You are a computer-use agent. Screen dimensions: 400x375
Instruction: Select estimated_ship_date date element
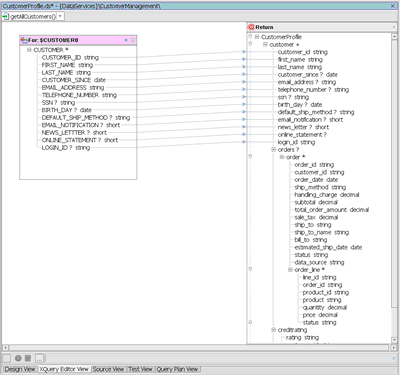pyautogui.click(x=328, y=247)
